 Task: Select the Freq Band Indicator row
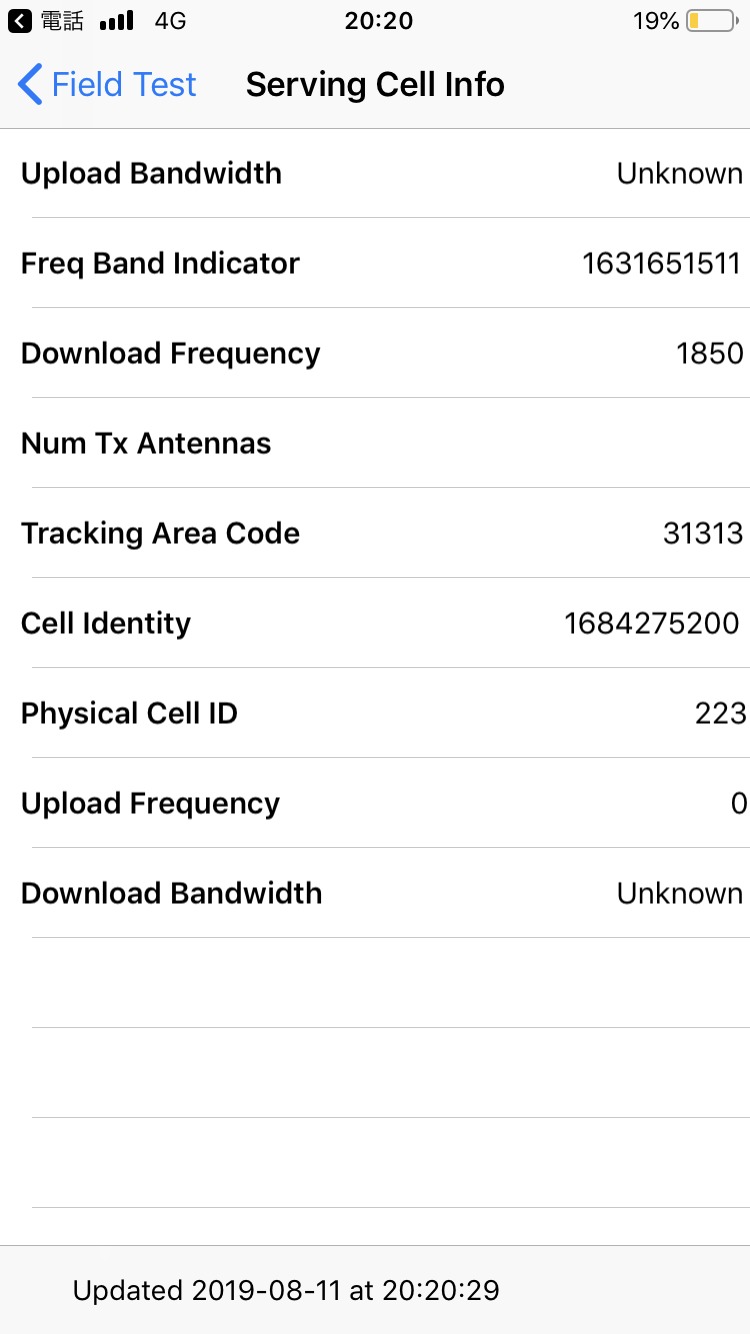(375, 263)
